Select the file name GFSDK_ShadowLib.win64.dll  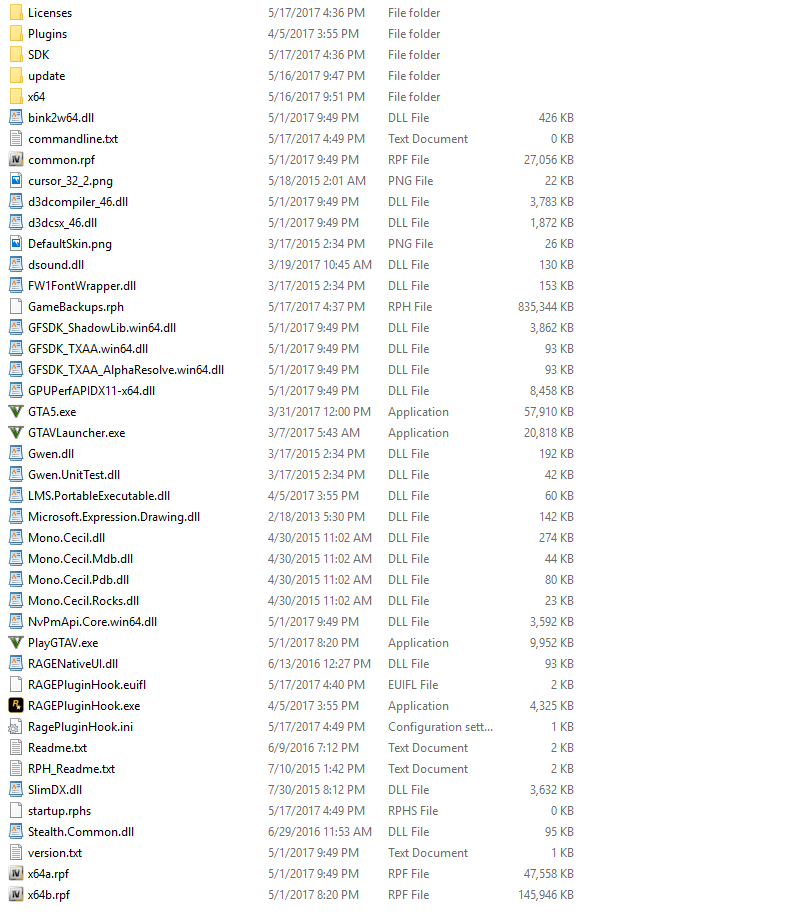(102, 328)
